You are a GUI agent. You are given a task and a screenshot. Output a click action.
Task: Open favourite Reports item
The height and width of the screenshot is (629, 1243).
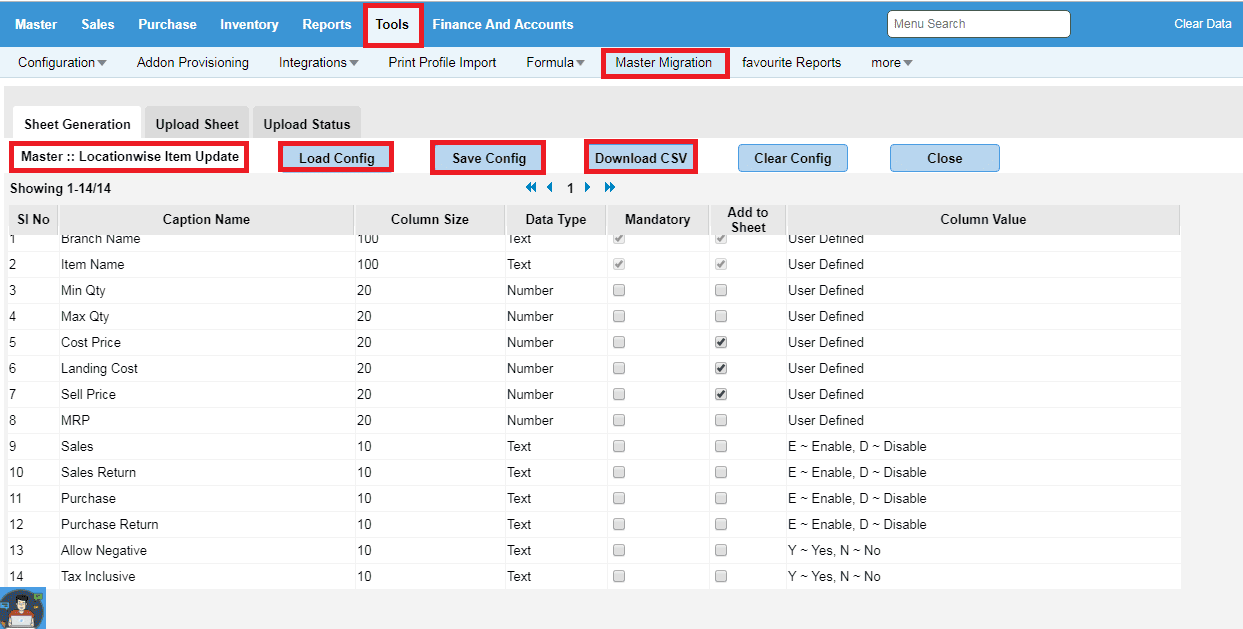[x=792, y=62]
